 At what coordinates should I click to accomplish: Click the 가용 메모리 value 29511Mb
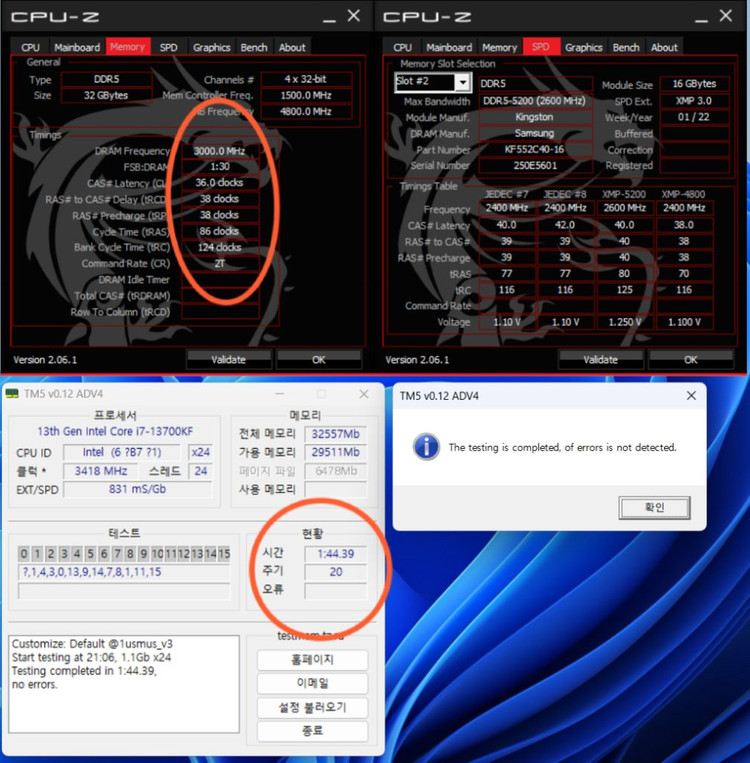(335, 452)
